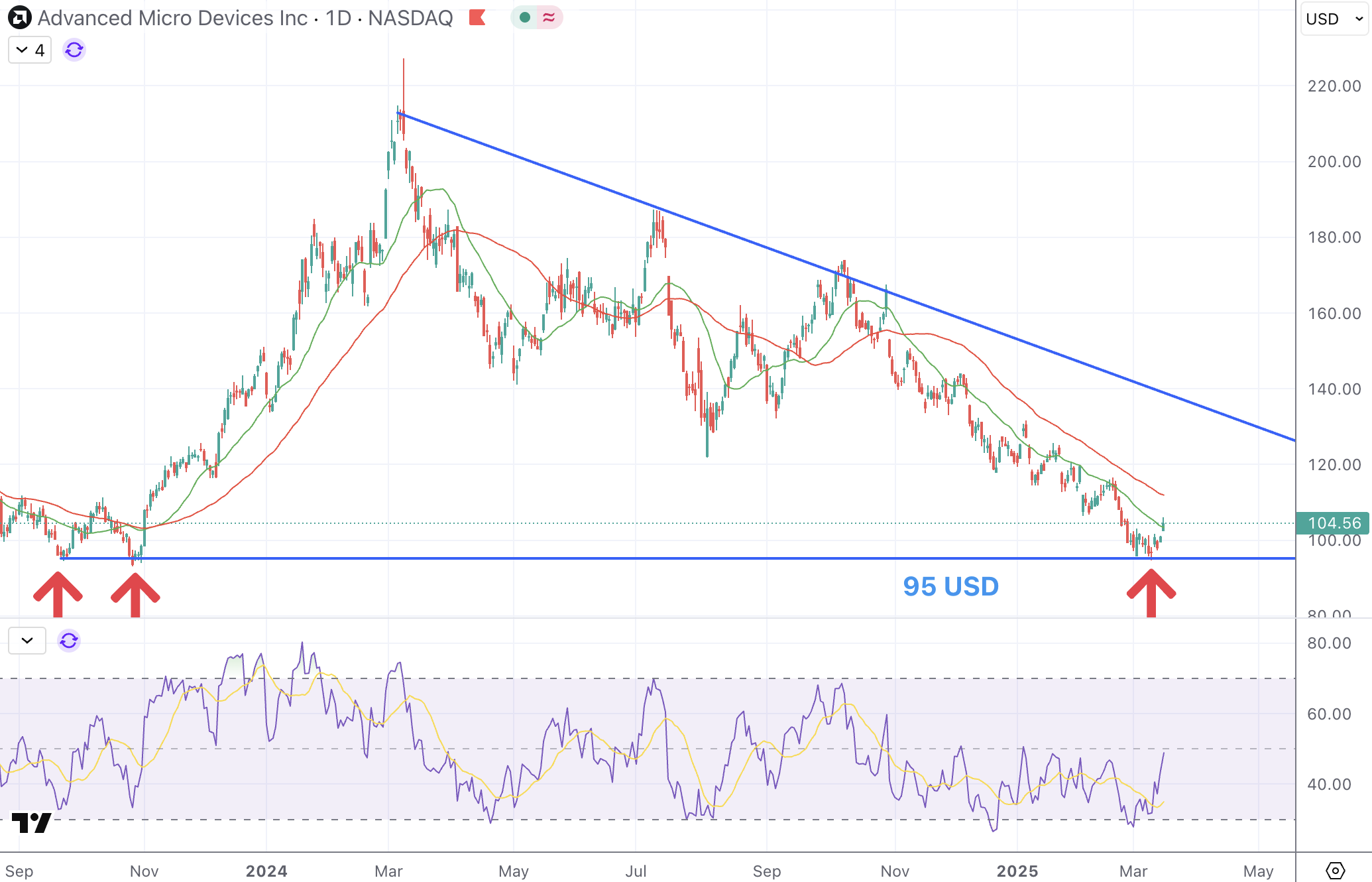Viewport: 1372px width, 882px height.
Task: Click the red flag icon beside NASDAQ
Action: click(x=477, y=18)
